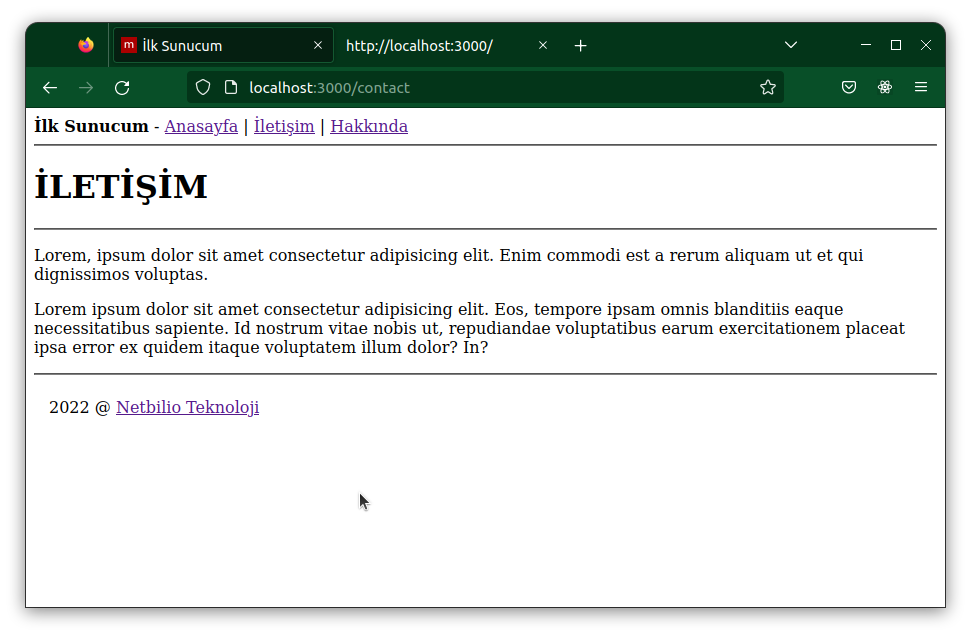Click the paragraph starting Lorem, ipsum dolor
971x636 pixels.
(448, 265)
